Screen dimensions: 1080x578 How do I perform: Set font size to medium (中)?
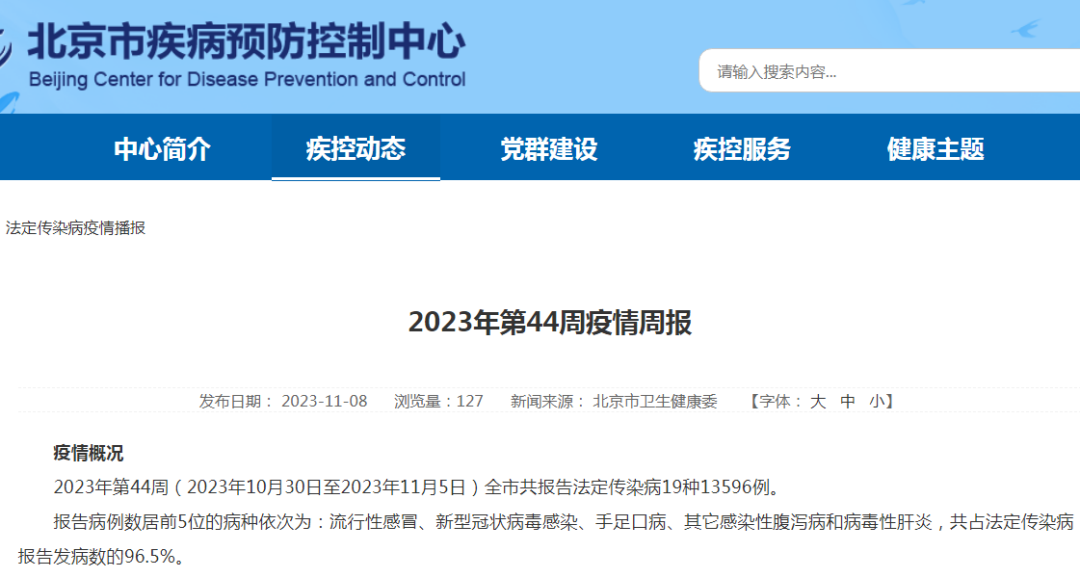[848, 401]
